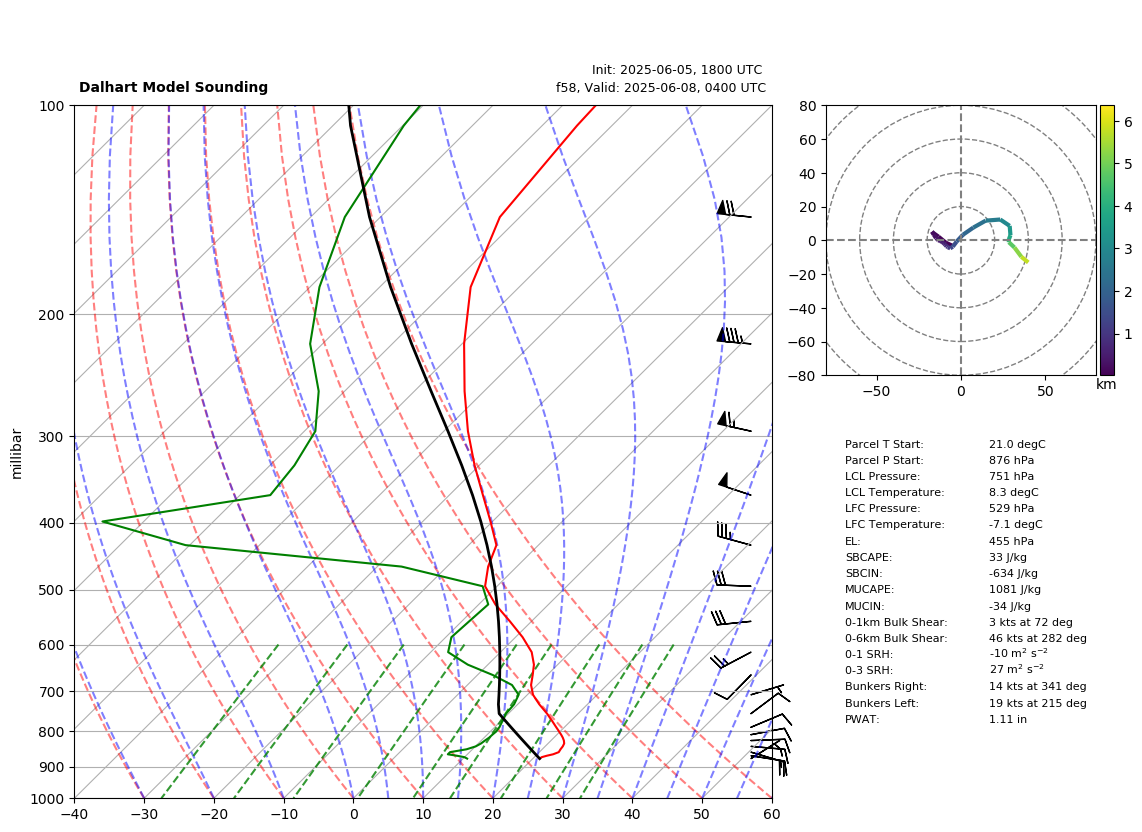Click the 200 pressure tick label
The width and height of the screenshot is (1142, 832).
coord(52,315)
